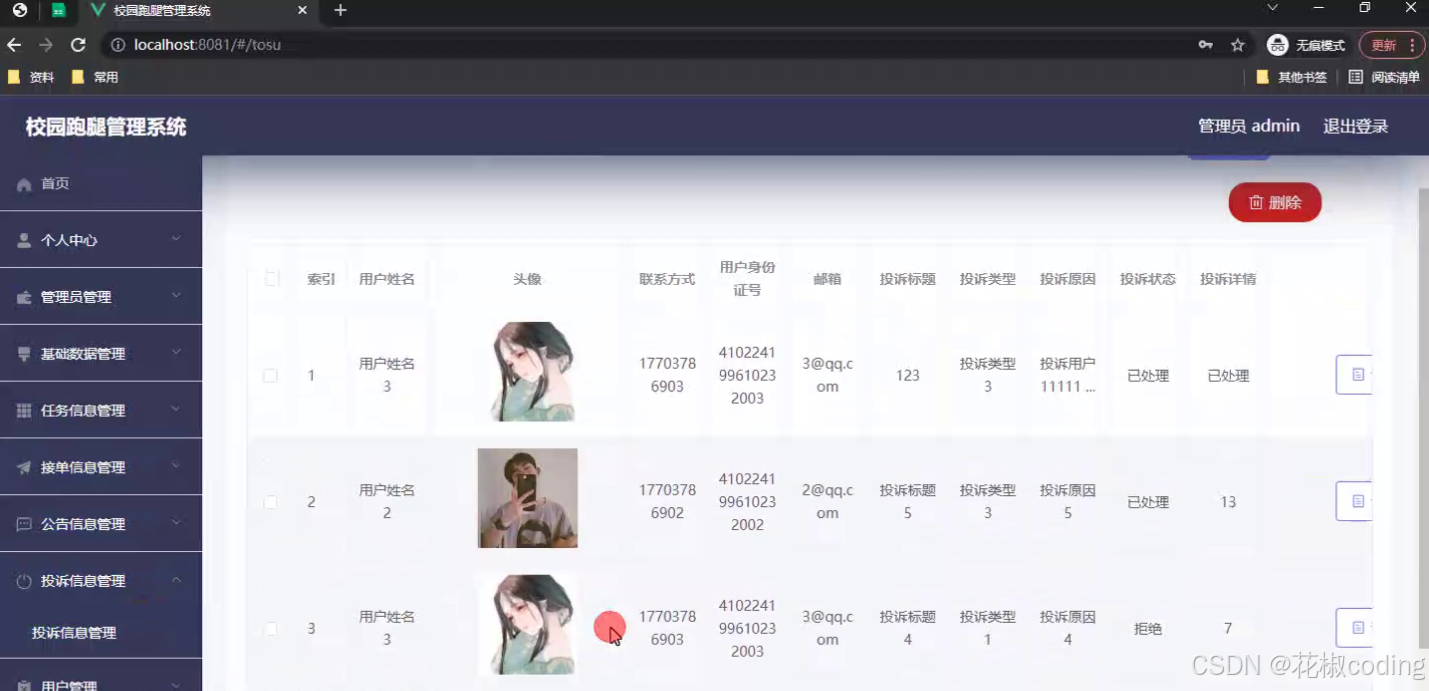Click the 拒绝 status cell

[1148, 629]
